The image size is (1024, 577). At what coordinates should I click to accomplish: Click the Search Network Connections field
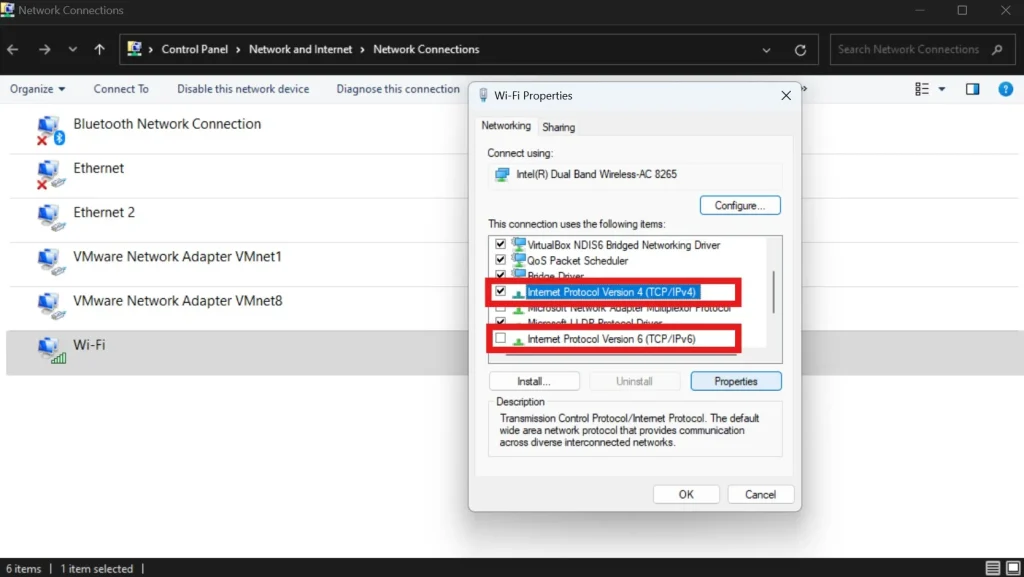(x=908, y=49)
